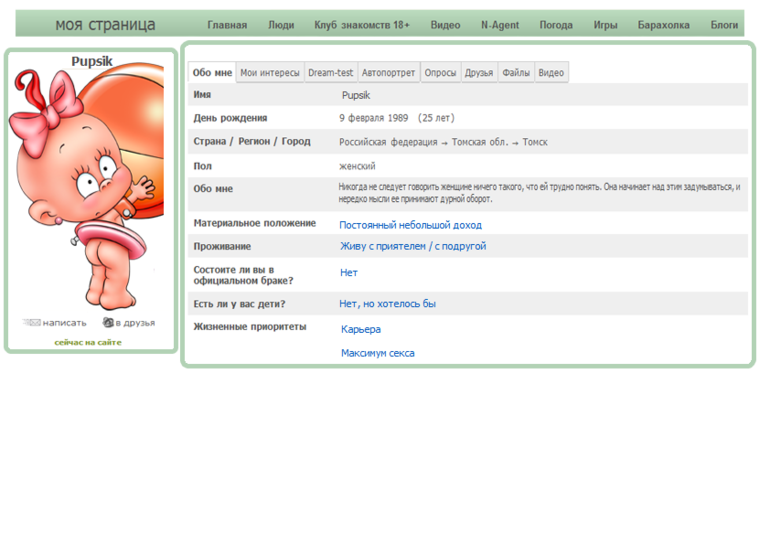Click the envelope icon beside написать
770x544 pixels.
(x=32, y=323)
